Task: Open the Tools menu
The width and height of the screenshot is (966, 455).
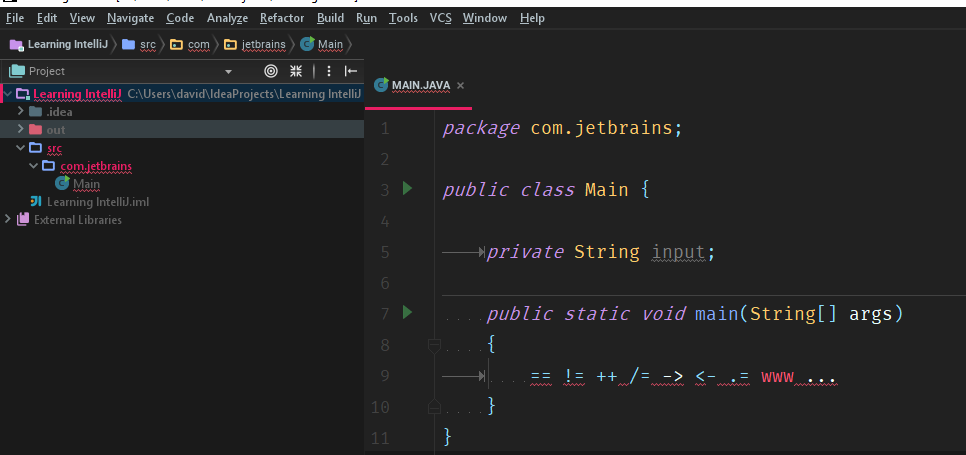Action: click(x=404, y=18)
